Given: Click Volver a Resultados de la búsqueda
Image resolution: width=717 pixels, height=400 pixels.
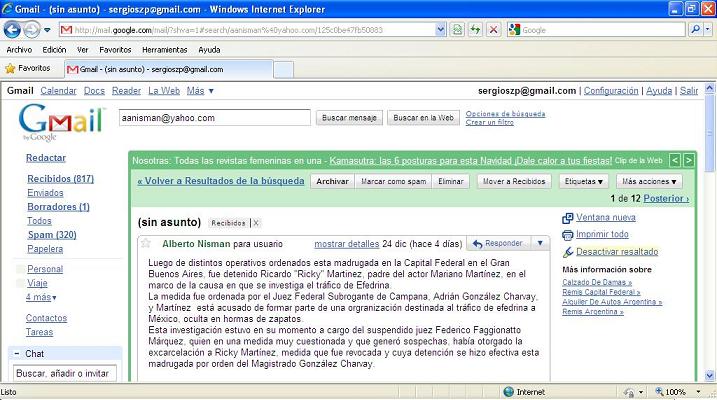Looking at the screenshot, I should [x=221, y=181].
